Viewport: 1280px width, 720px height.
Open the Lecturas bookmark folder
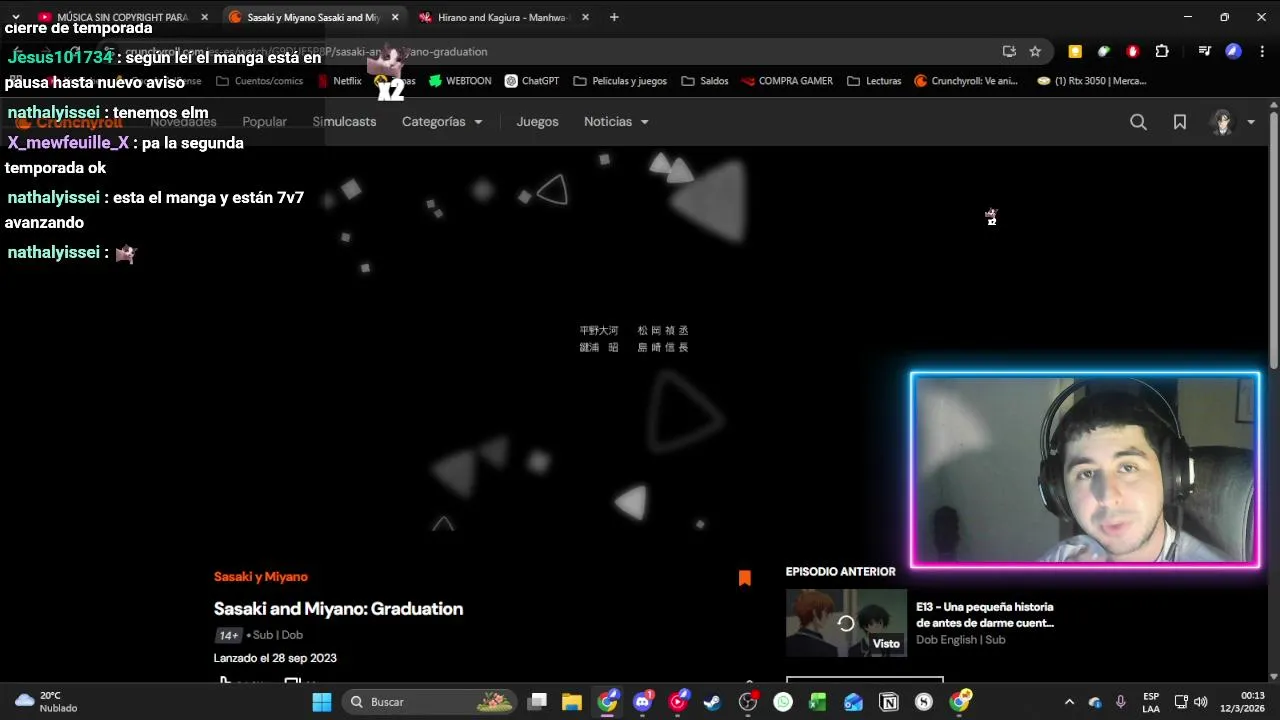(x=874, y=81)
